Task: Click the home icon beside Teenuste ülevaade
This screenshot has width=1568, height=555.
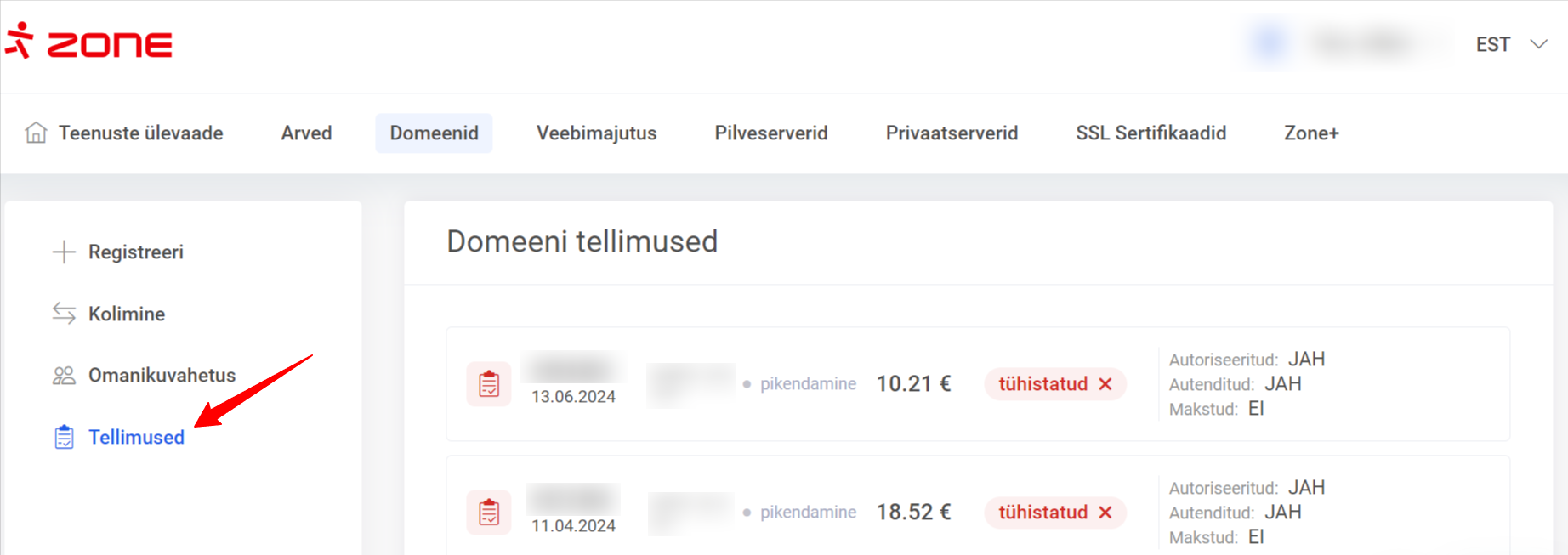Action: pyautogui.click(x=36, y=133)
